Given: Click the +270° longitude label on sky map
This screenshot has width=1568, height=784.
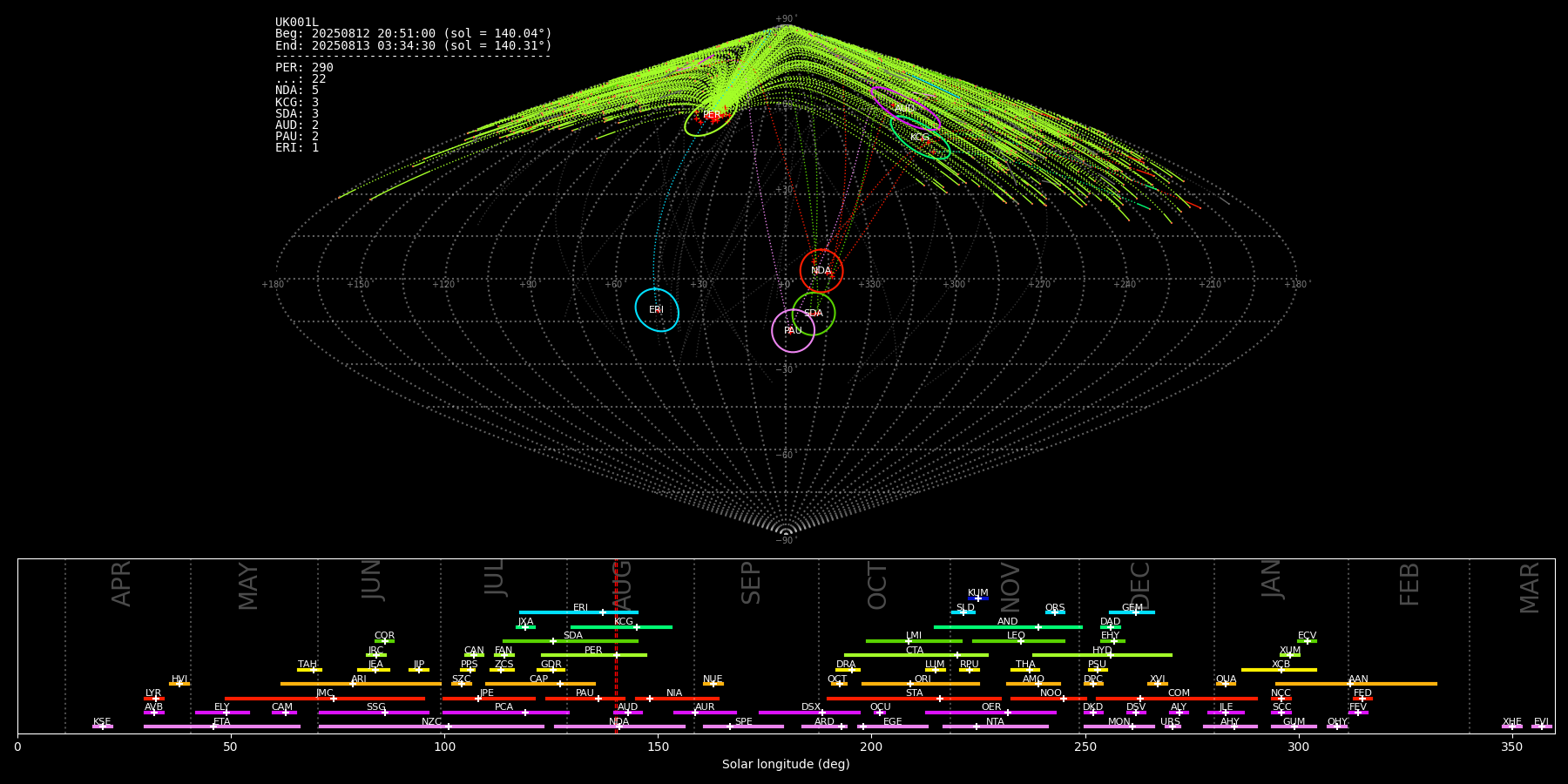Looking at the screenshot, I should 1039,285.
